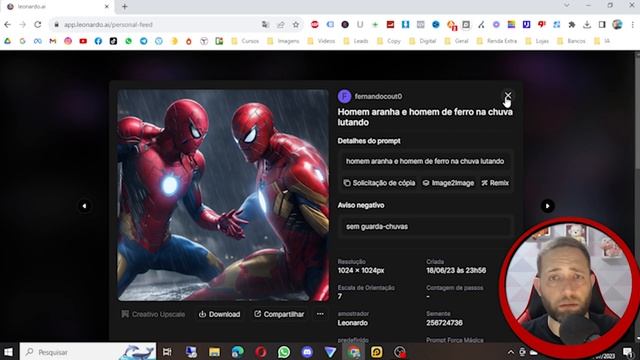Click the browser forward arrow

pyautogui.click(x=22, y=24)
